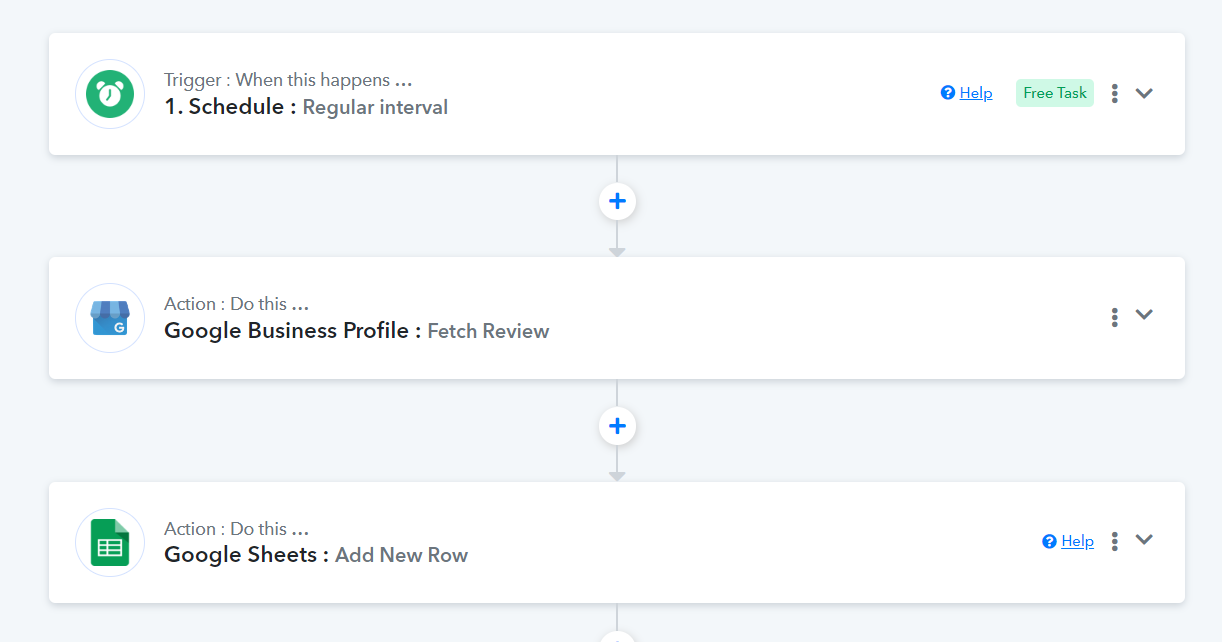The height and width of the screenshot is (642, 1222).
Task: Click 'Trigger : When this happens' label
Action: coord(288,80)
